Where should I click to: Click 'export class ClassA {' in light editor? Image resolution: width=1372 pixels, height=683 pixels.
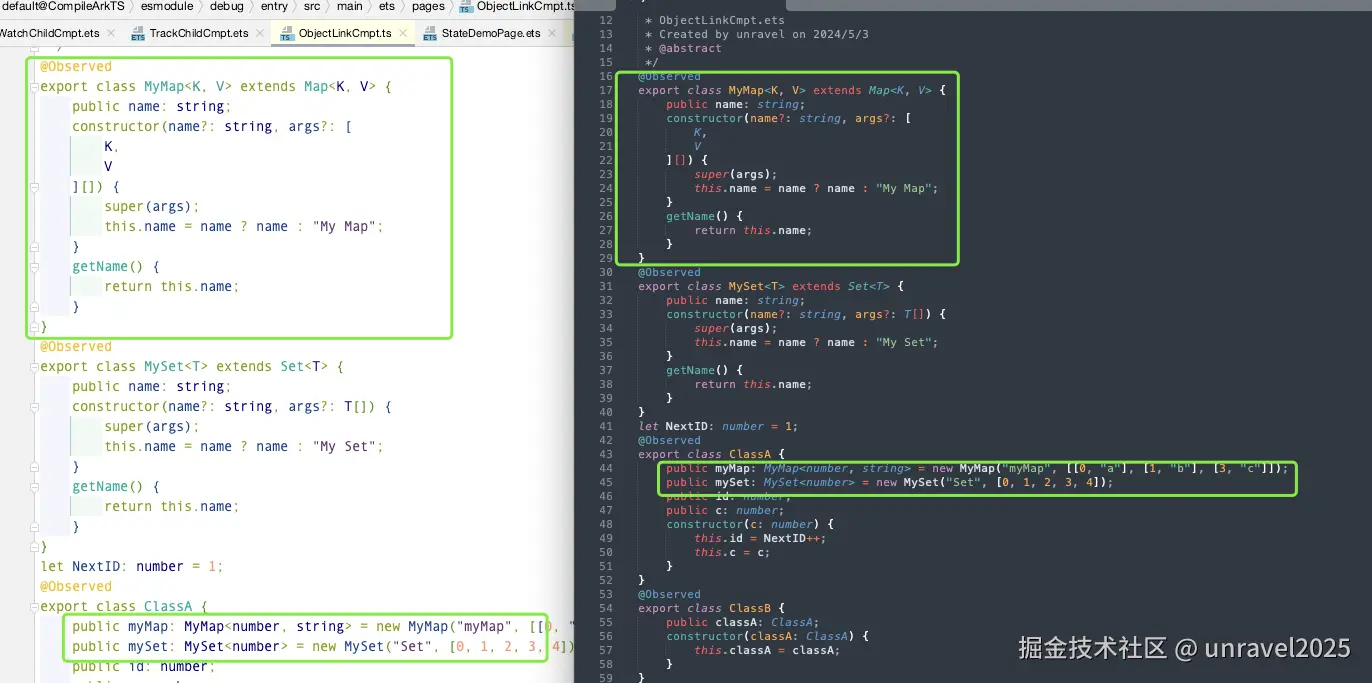click(x=124, y=606)
